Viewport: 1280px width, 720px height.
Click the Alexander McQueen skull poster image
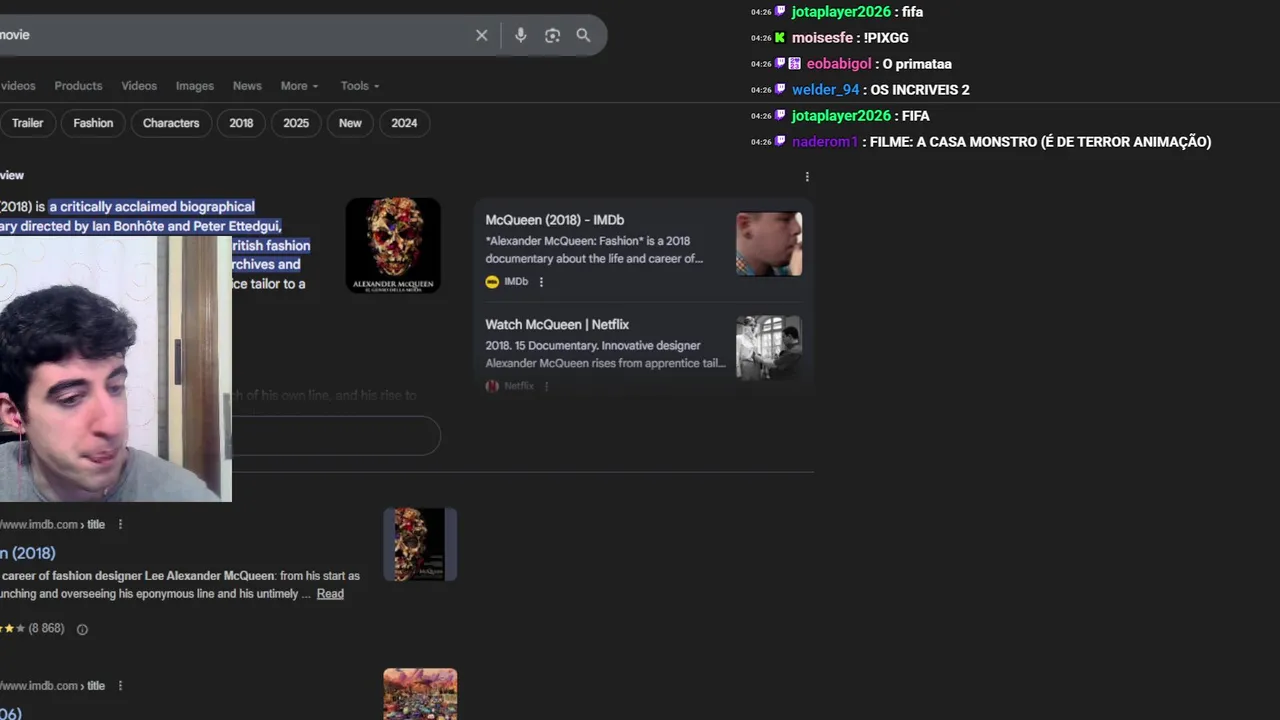click(x=393, y=245)
